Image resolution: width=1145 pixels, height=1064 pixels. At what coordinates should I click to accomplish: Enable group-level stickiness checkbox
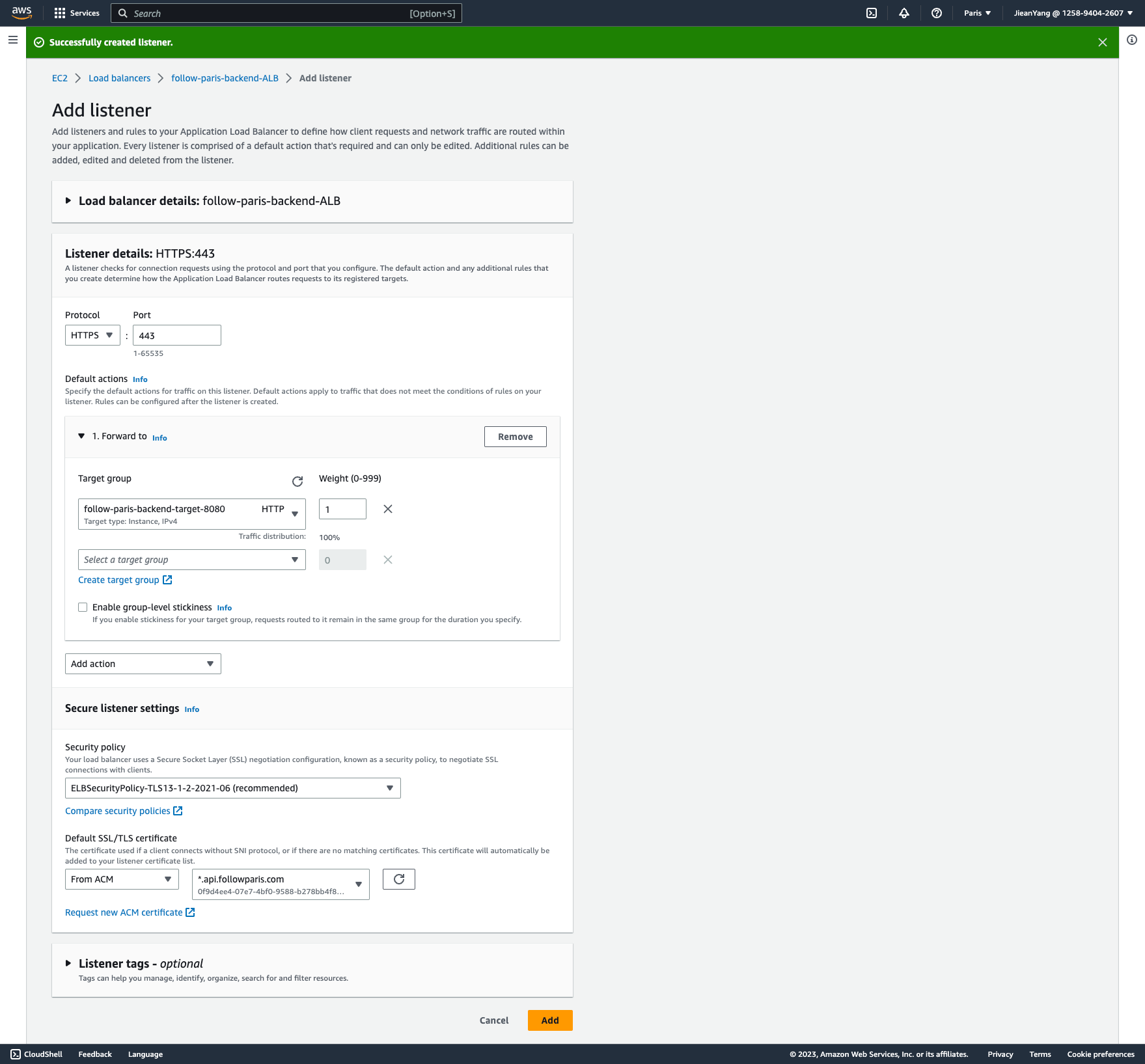83,607
